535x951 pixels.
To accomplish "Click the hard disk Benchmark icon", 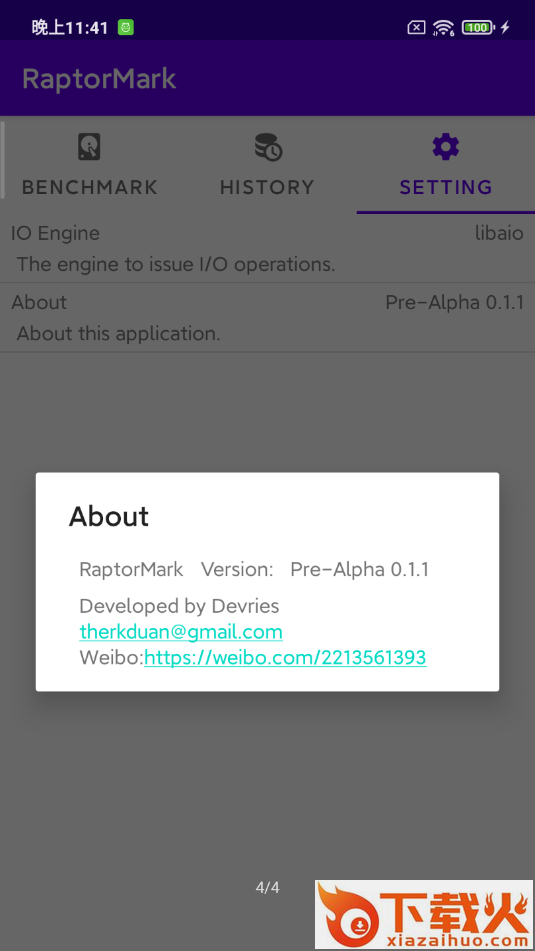I will 89,147.
